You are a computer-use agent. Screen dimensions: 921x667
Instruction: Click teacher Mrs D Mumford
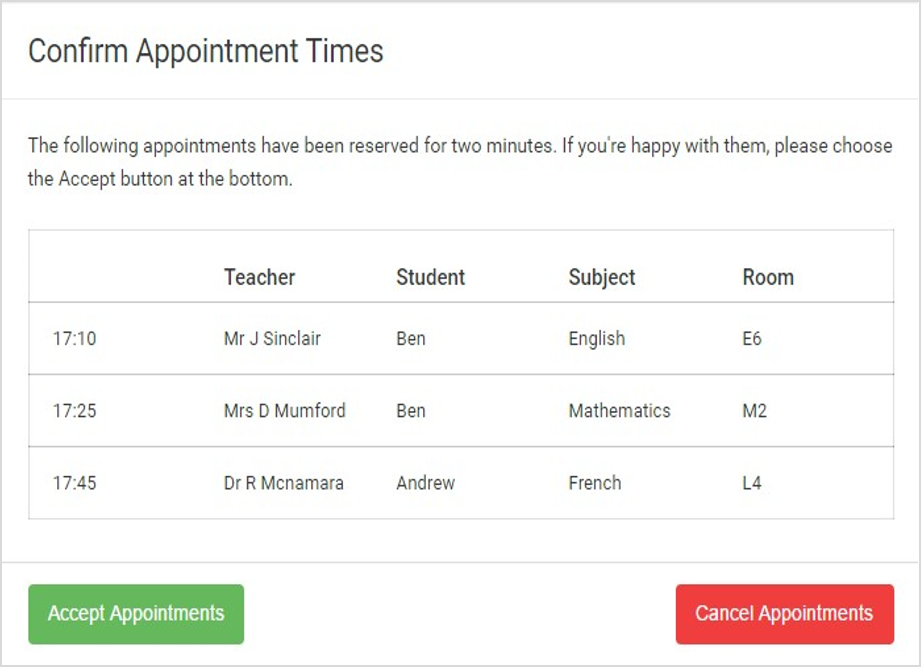pyautogui.click(x=284, y=410)
